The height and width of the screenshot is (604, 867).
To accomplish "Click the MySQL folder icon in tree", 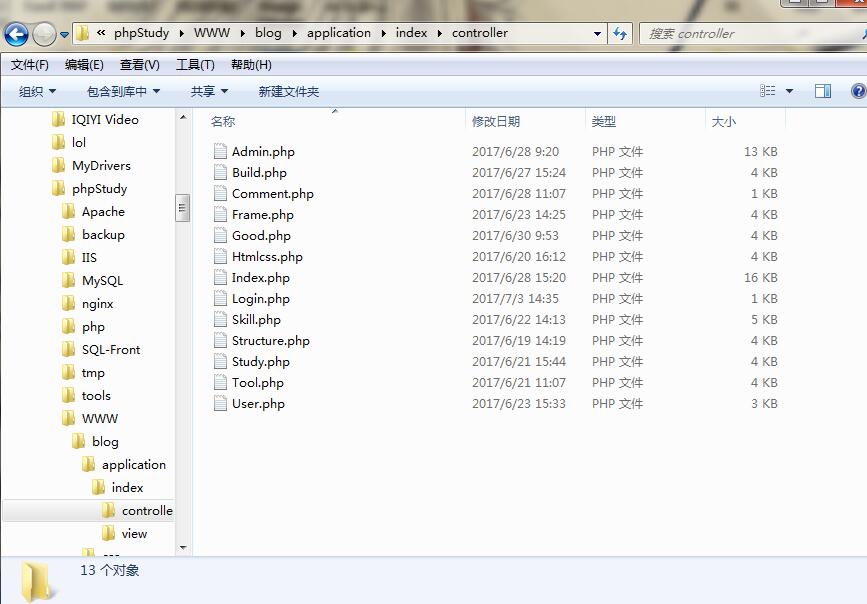I will pyautogui.click(x=69, y=281).
